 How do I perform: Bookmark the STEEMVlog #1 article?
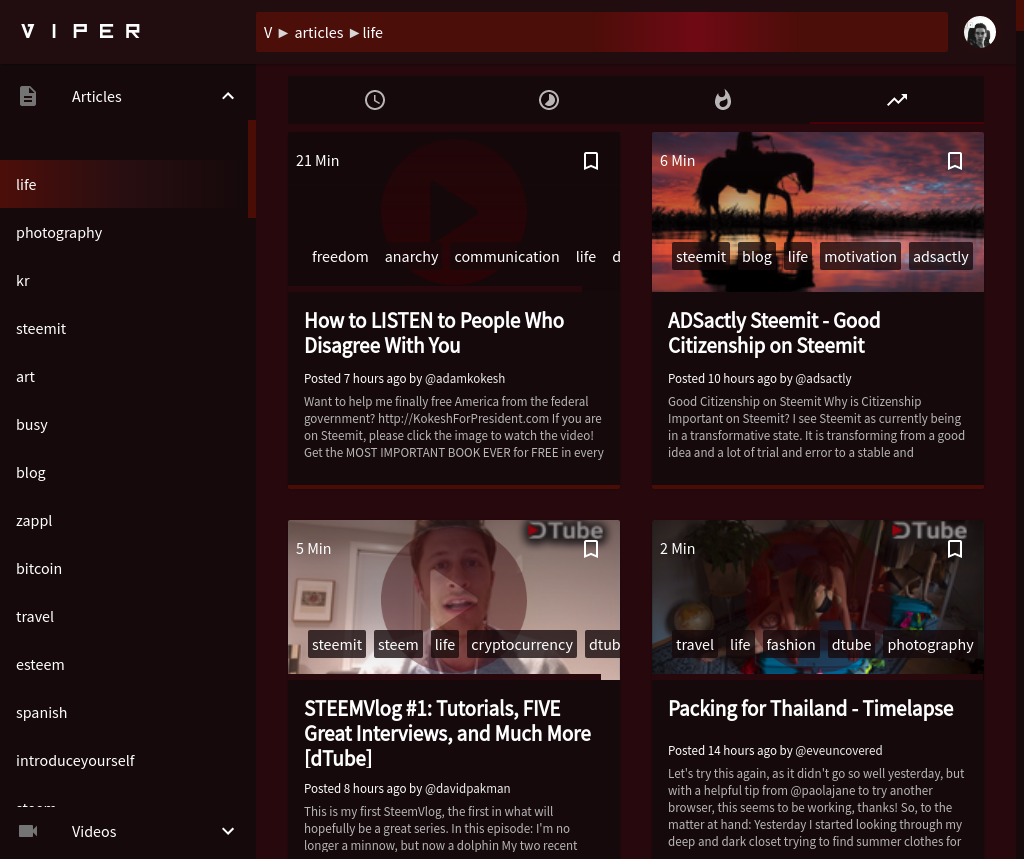pyautogui.click(x=591, y=549)
